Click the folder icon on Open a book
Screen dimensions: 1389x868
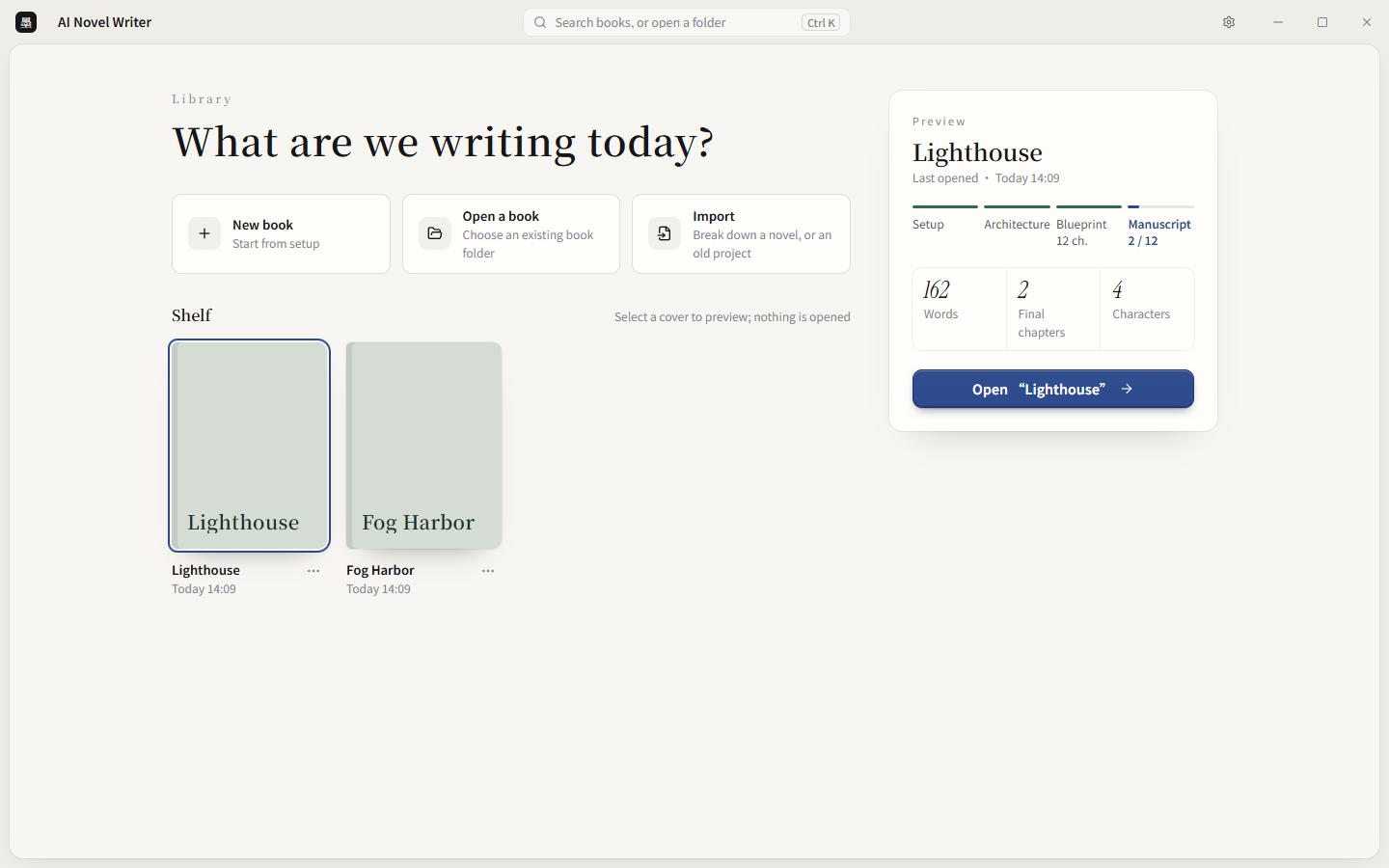click(435, 233)
